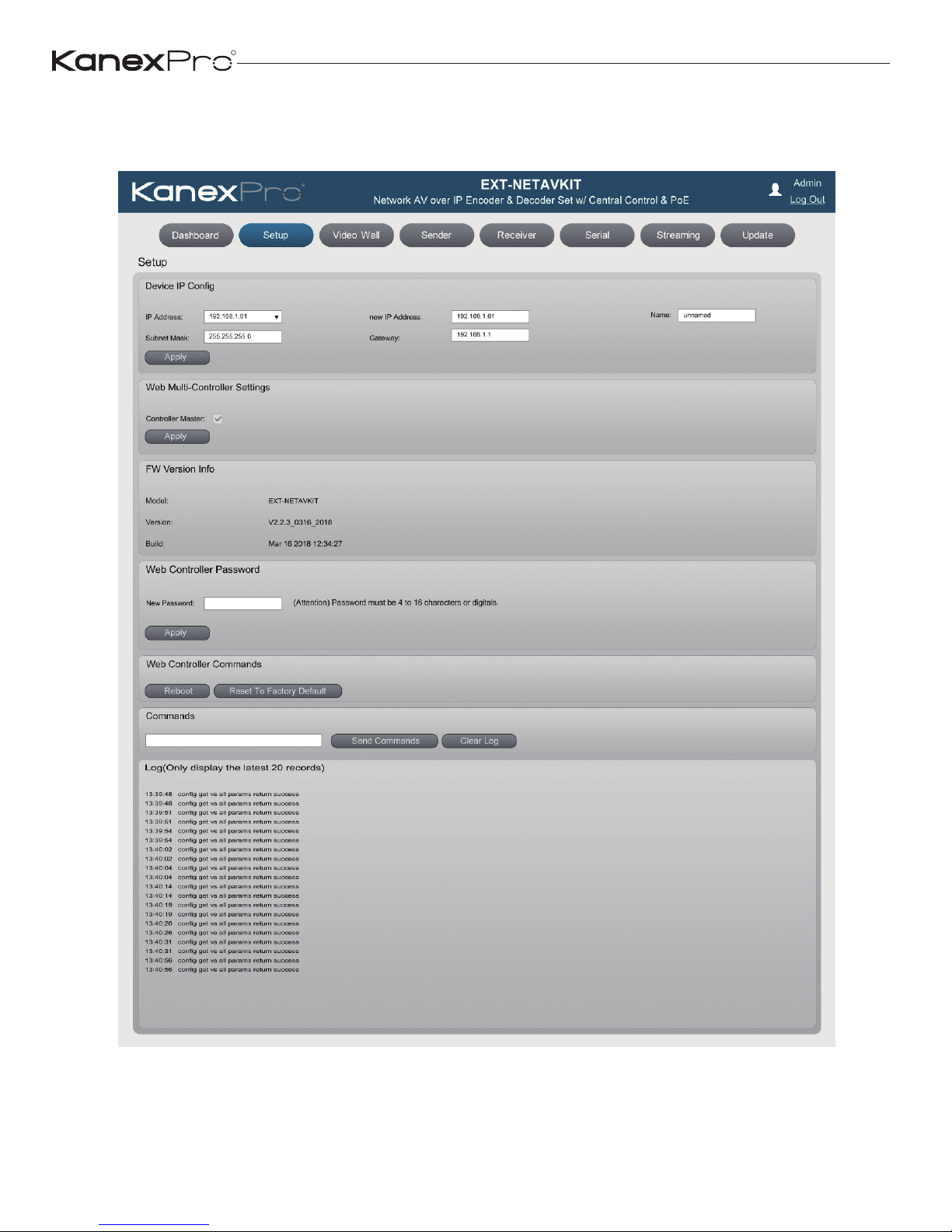This screenshot has height=1232, width=952.
Task: Switch to the Video Wall tab
Action: (x=357, y=236)
